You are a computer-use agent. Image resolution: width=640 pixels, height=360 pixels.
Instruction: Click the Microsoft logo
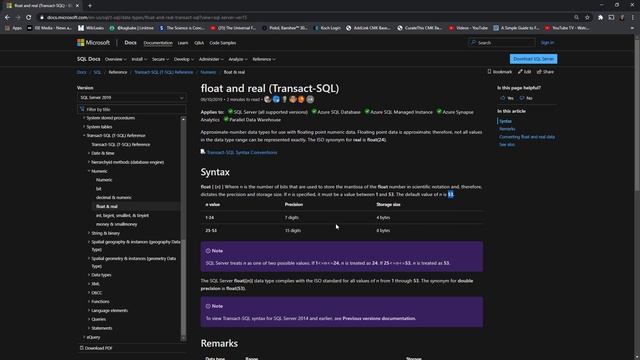[x=93, y=42]
